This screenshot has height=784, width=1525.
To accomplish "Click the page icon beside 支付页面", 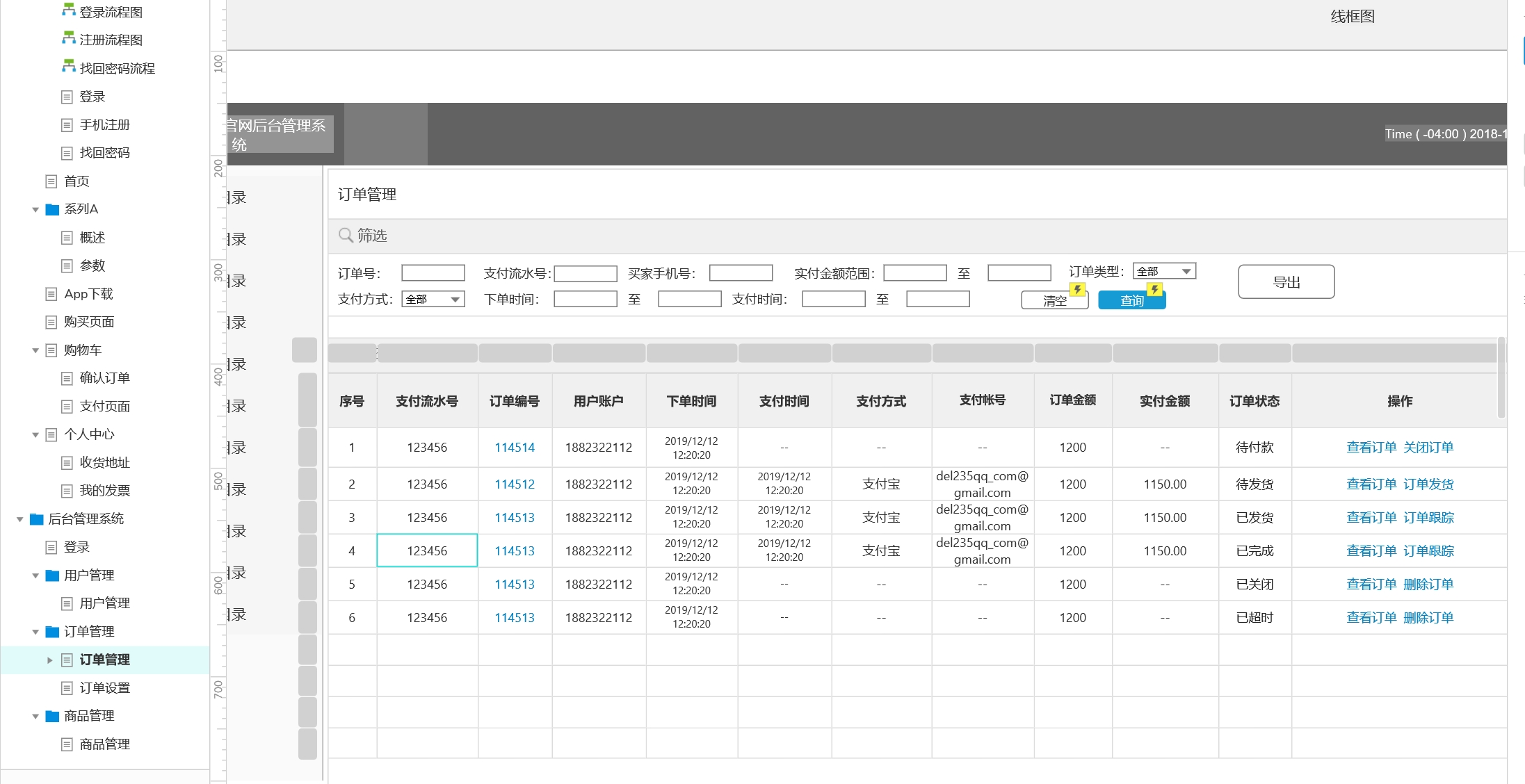I will pos(67,407).
